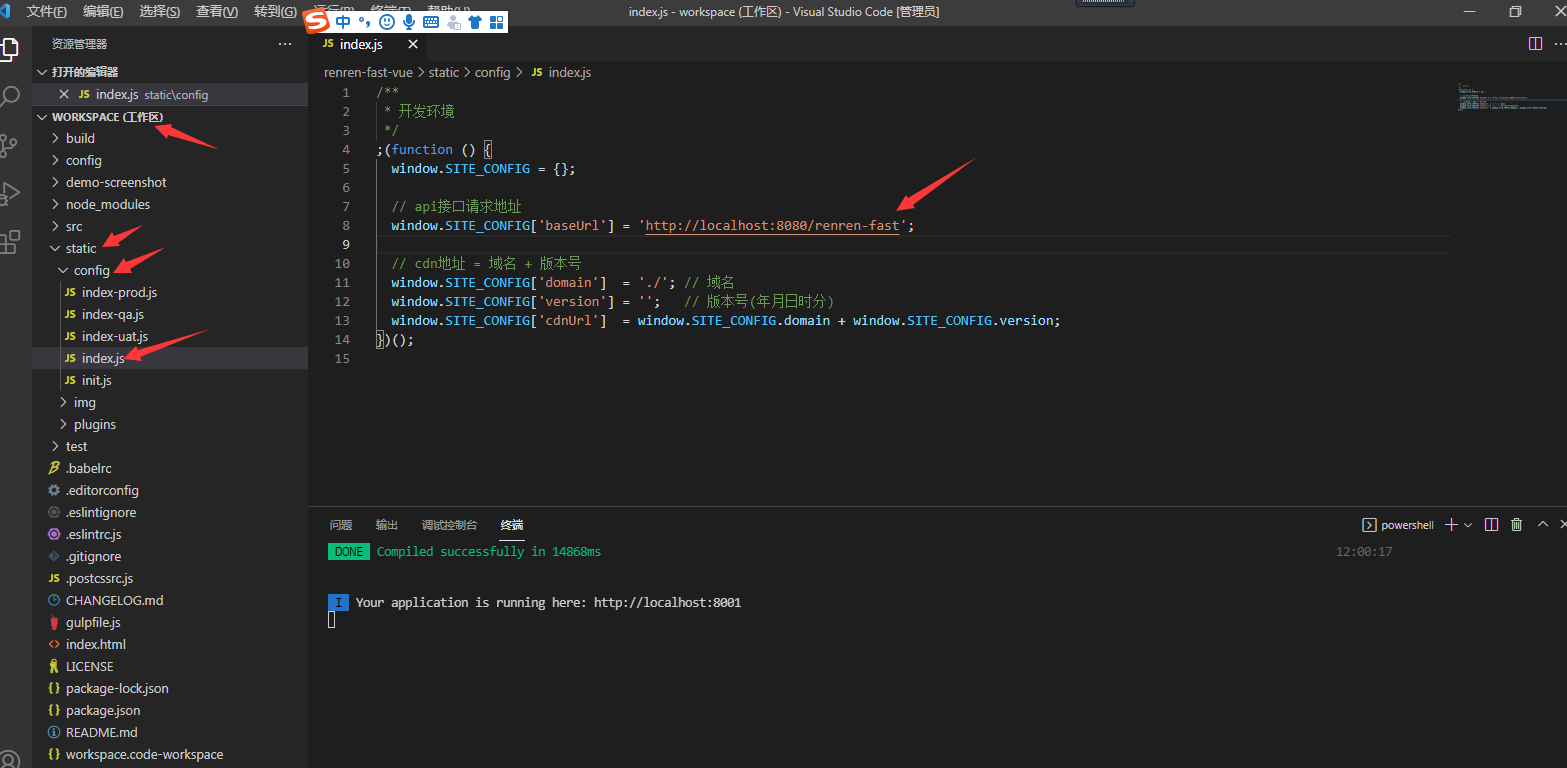Image resolution: width=1567 pixels, height=768 pixels.
Task: Open the Search view in activity bar
Action: 9,97
